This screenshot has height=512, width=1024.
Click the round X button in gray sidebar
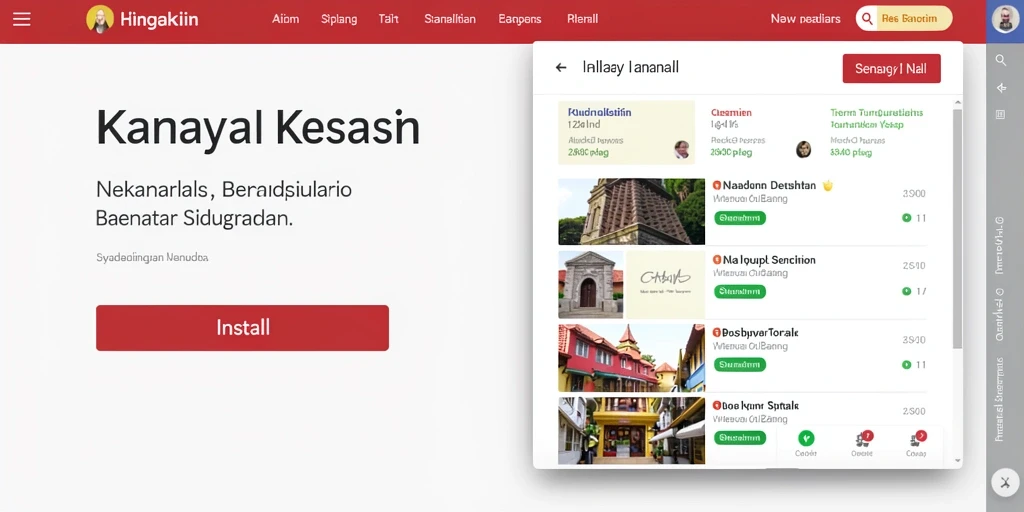pos(1004,483)
